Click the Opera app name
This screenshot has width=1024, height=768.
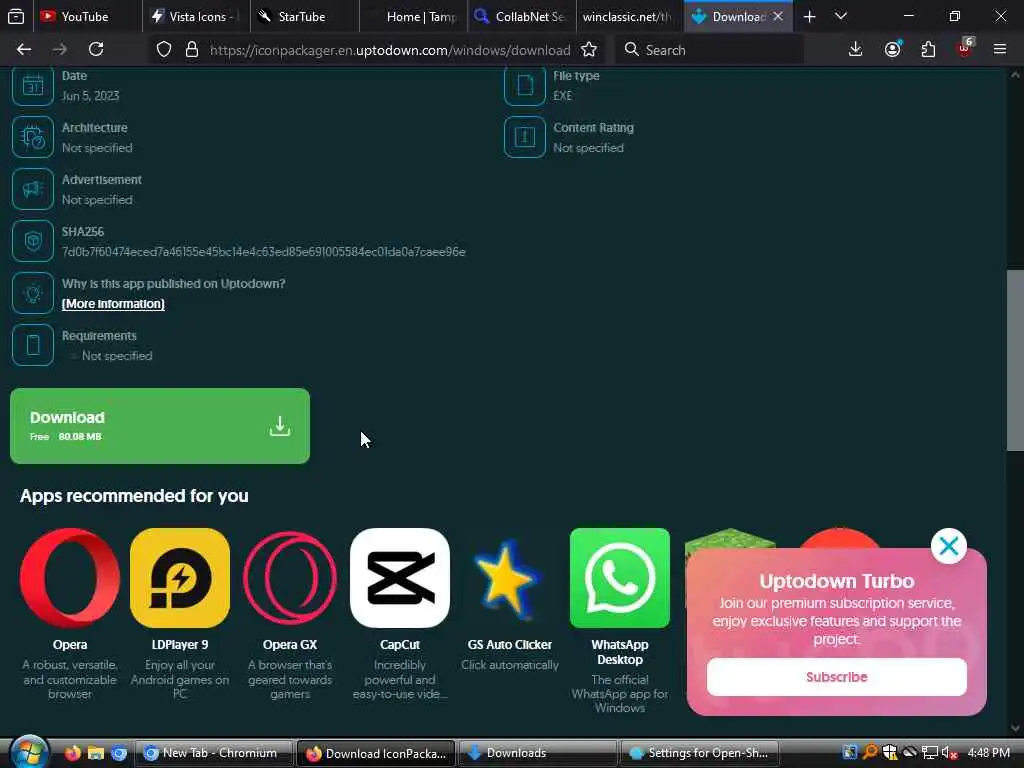click(70, 645)
